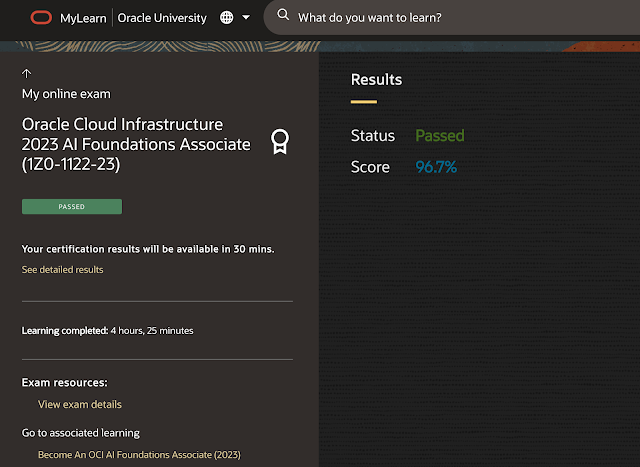
Task: Click the 'Learning completed' duration text
Action: click(x=108, y=330)
